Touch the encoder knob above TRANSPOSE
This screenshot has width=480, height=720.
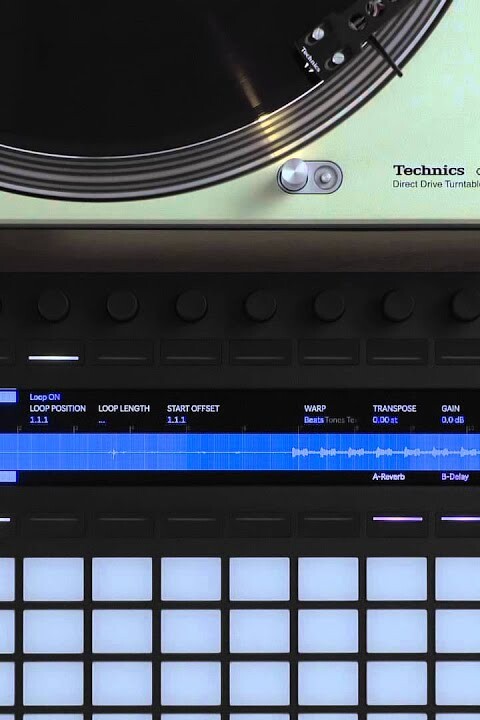(398, 305)
